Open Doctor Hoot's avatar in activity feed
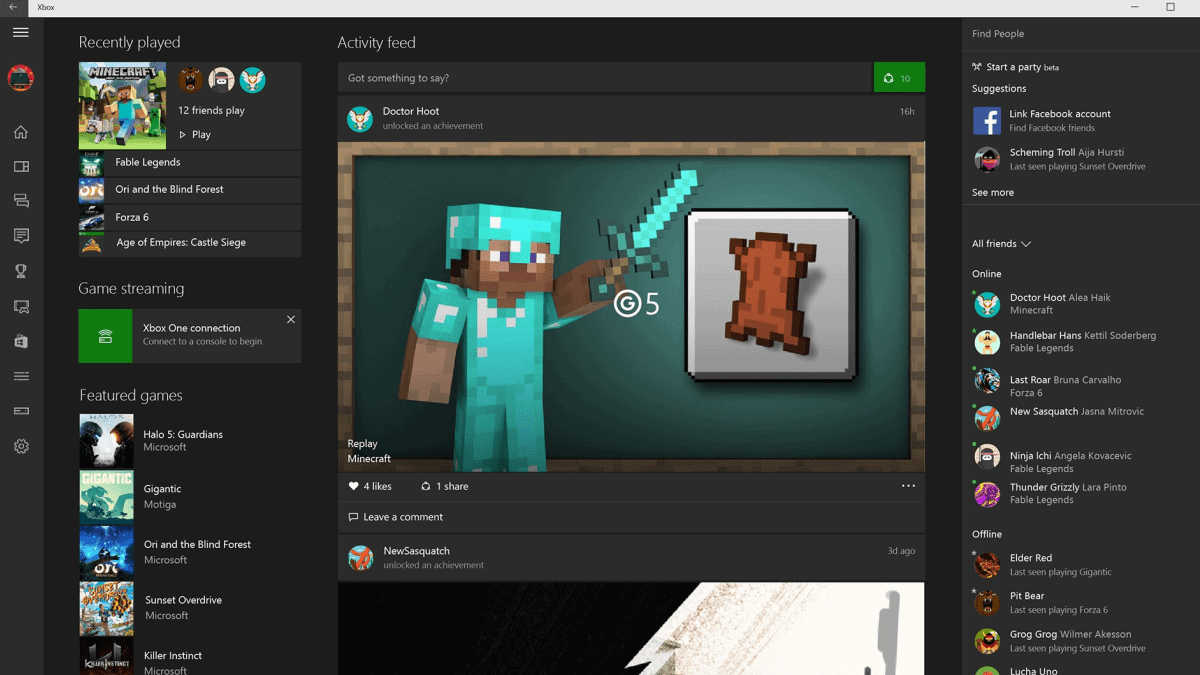 360,119
